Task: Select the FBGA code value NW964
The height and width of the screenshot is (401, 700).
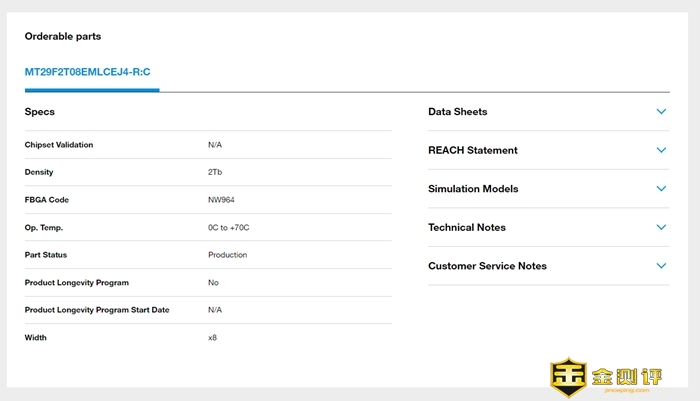Action: [221, 200]
